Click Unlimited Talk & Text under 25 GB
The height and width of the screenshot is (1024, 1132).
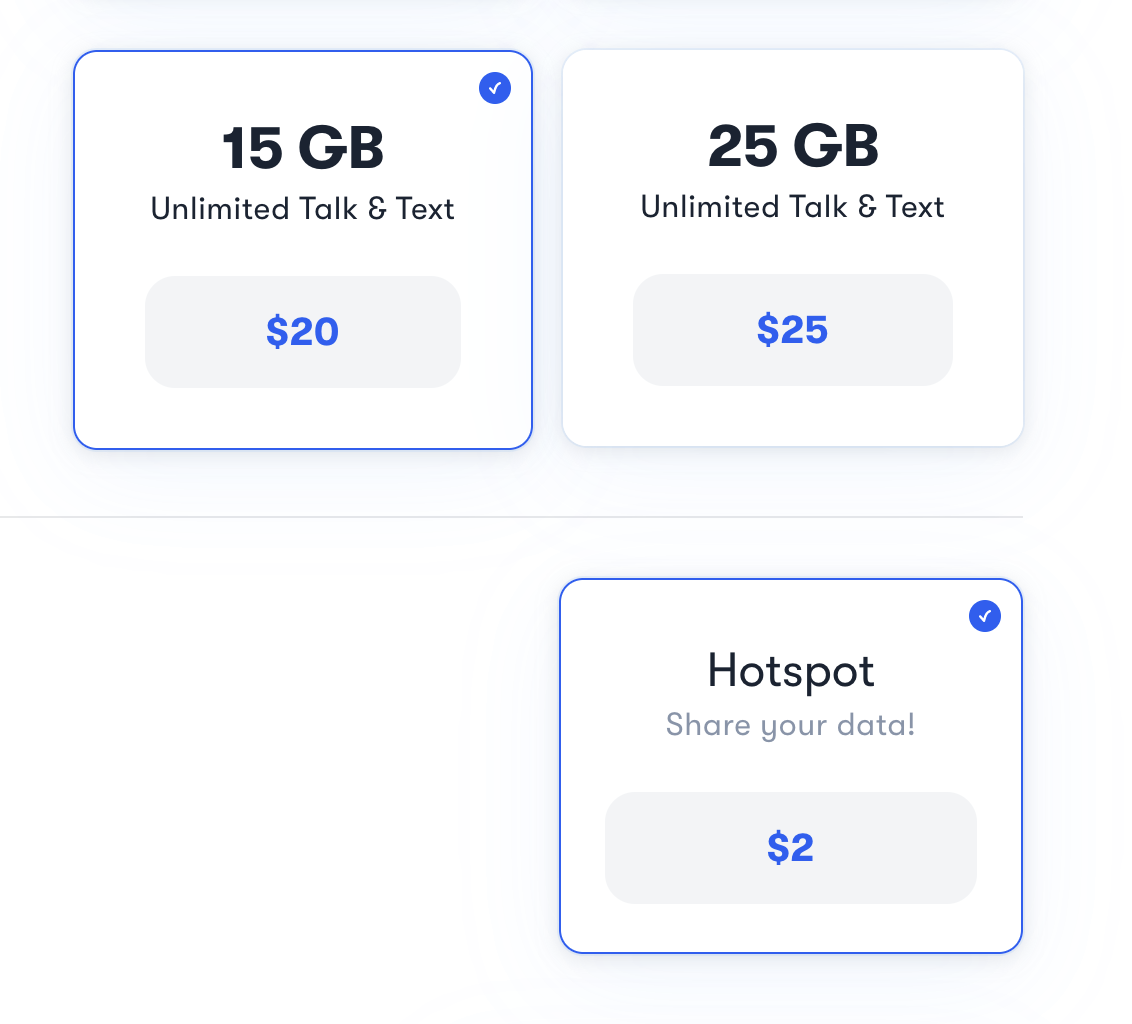point(792,207)
